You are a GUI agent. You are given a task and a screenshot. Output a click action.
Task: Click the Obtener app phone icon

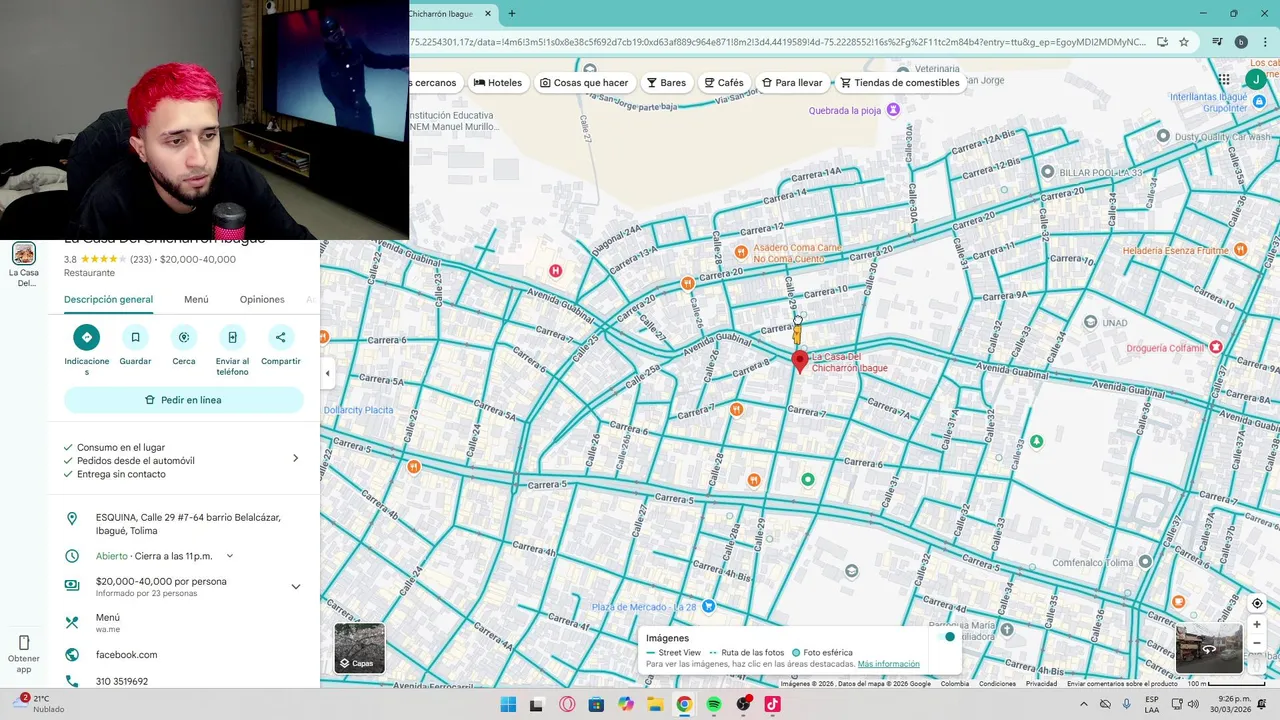click(24, 642)
